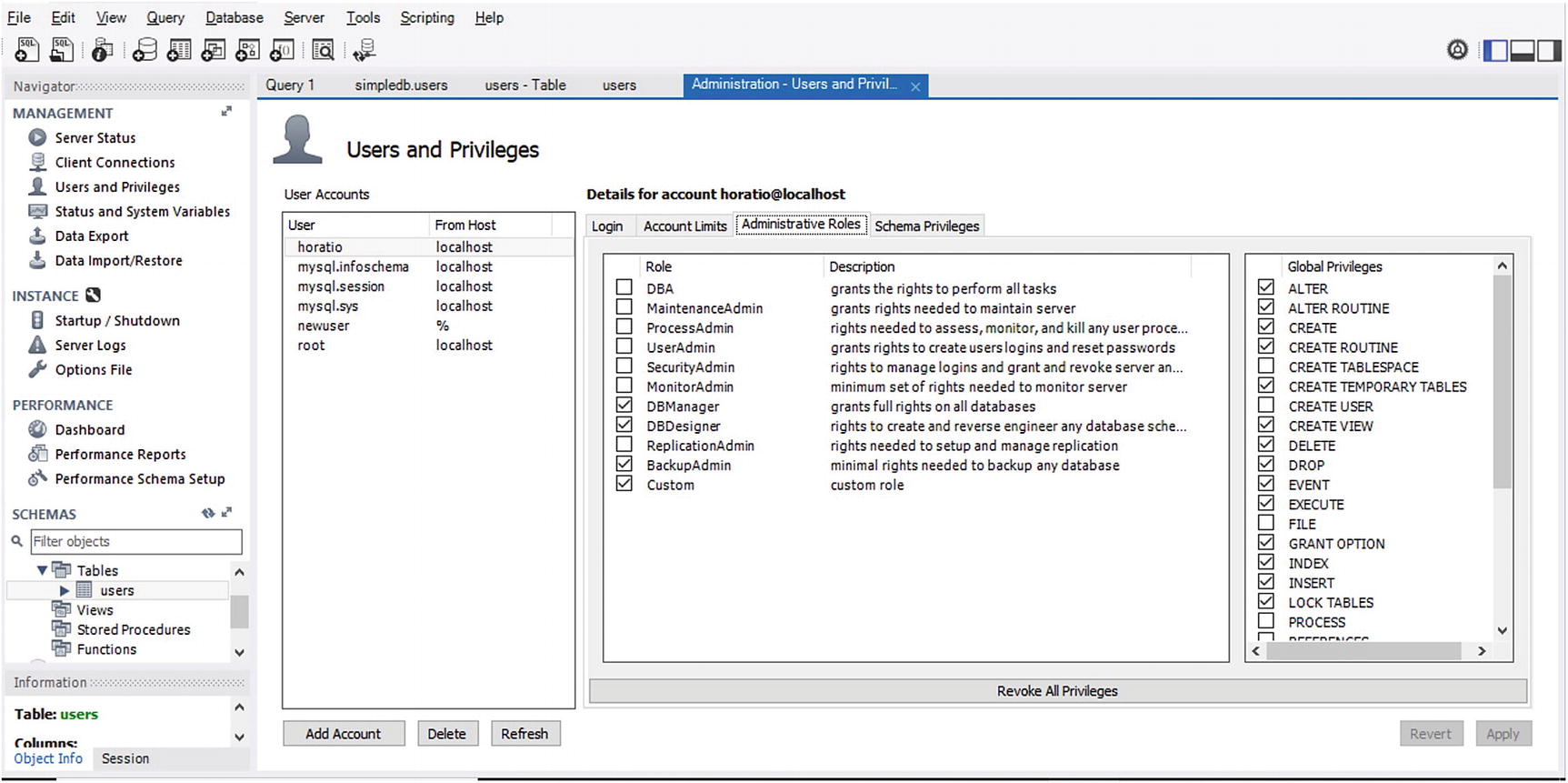Switch to the Query 1 tab

click(x=290, y=85)
